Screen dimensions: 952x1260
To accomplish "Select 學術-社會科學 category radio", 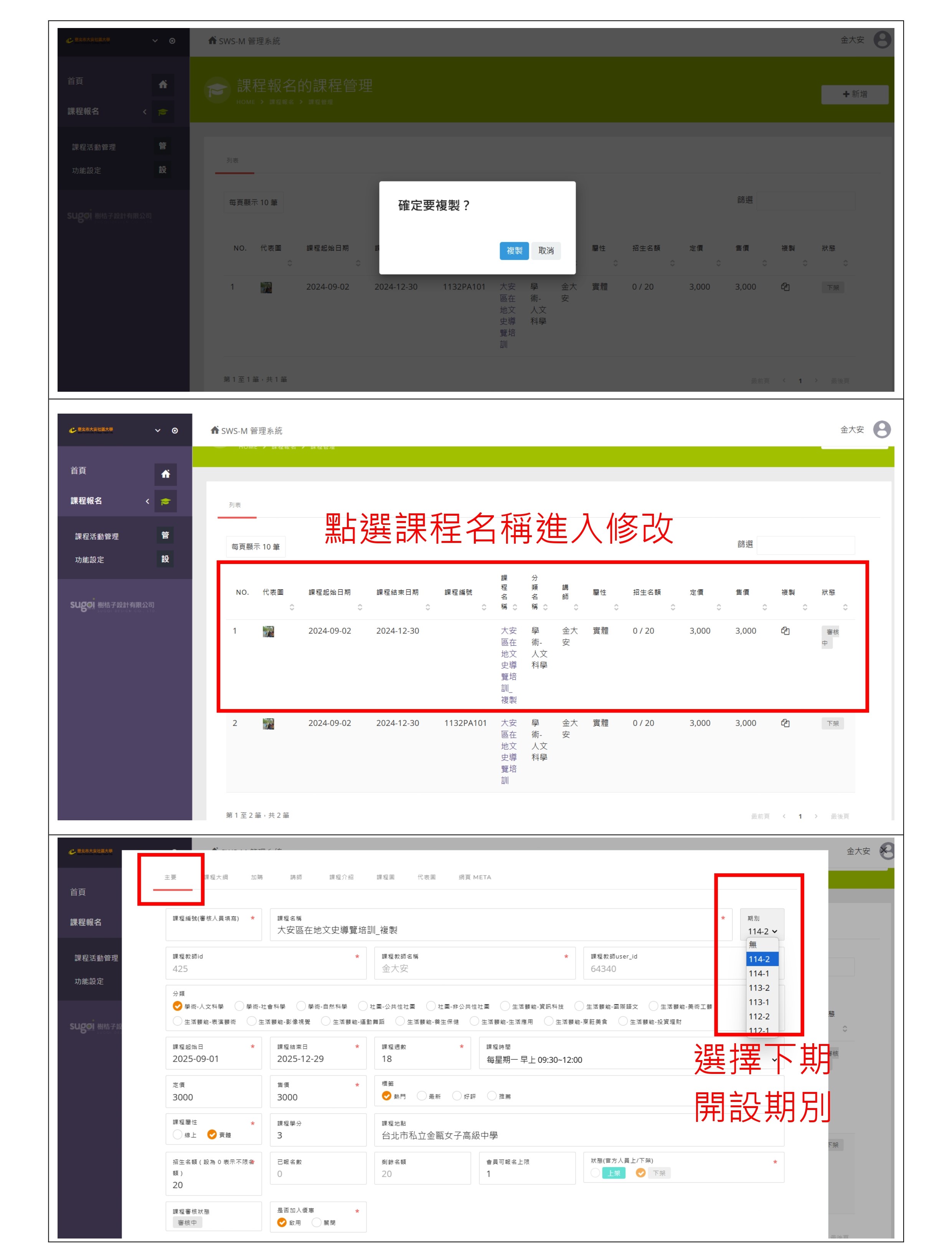I will (239, 1006).
